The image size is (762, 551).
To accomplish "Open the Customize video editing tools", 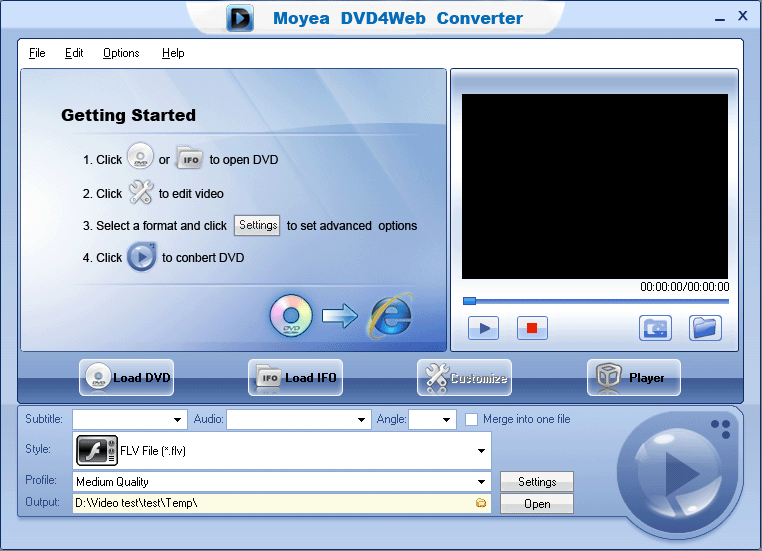I will (x=464, y=377).
